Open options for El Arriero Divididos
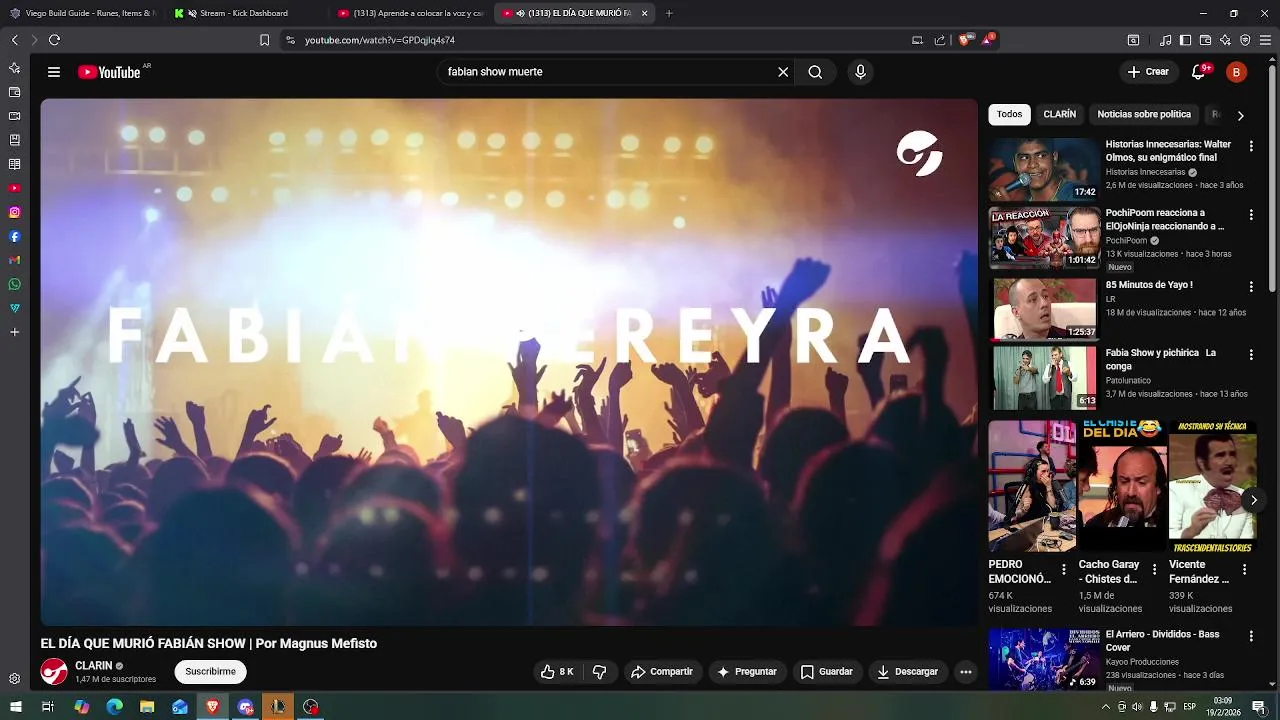1280x720 pixels. (x=1251, y=636)
